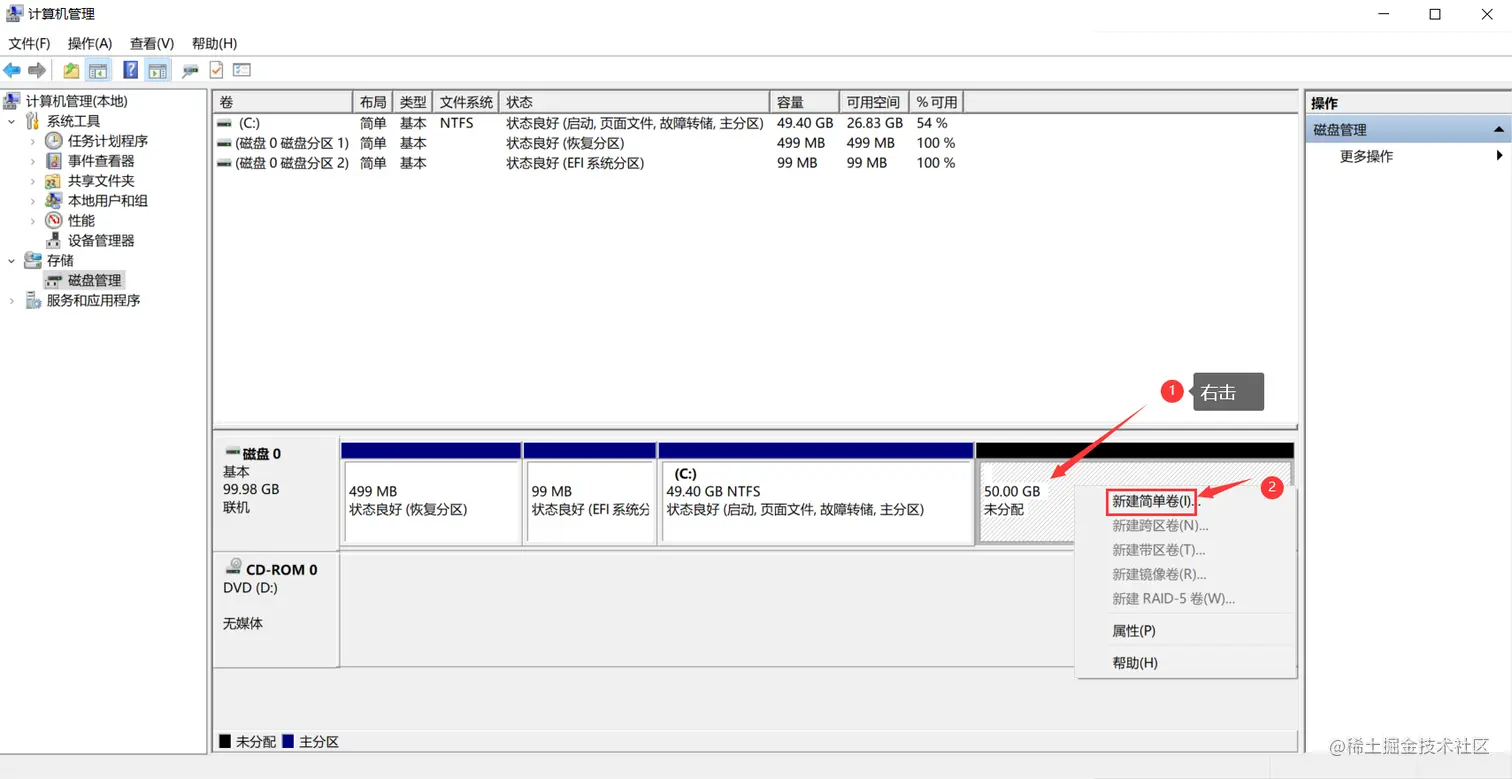The image size is (1512, 779).
Task: Select the 本地用户和组 users icon
Action: point(54,201)
